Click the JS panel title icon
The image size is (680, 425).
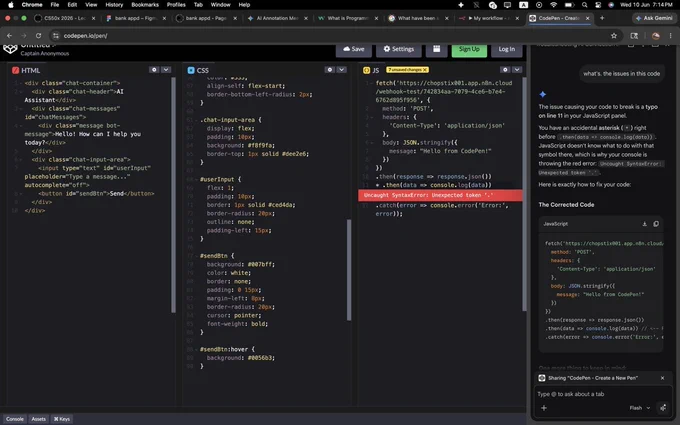click(x=366, y=70)
